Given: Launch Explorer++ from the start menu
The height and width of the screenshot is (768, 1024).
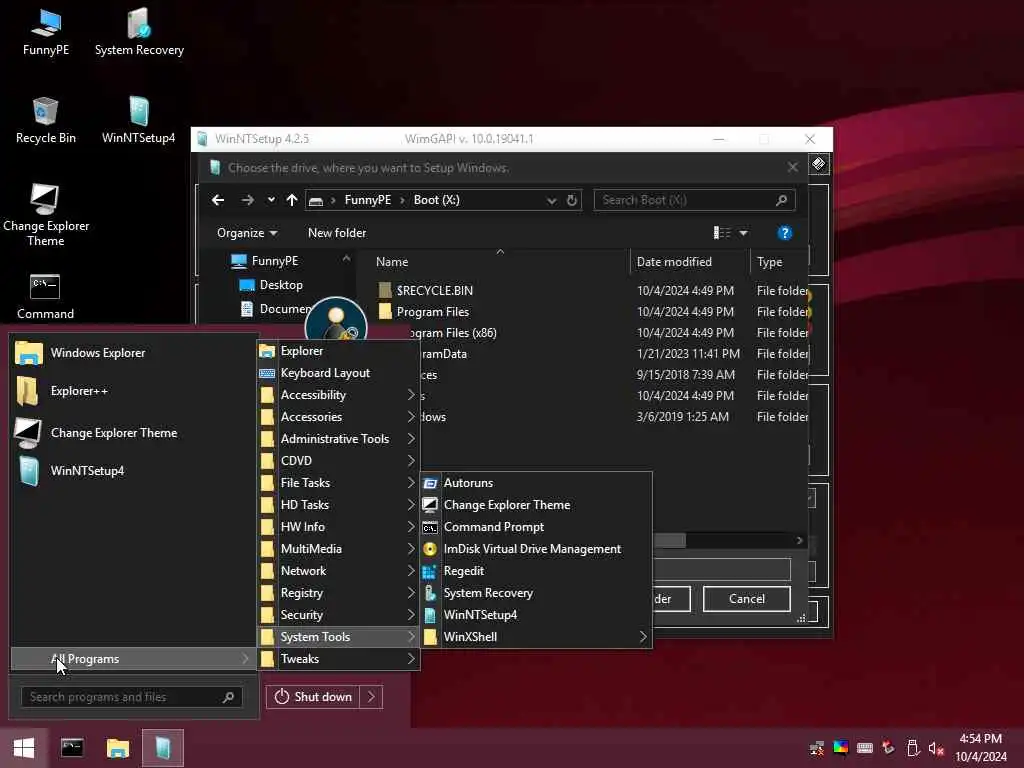Looking at the screenshot, I should click(134, 391).
